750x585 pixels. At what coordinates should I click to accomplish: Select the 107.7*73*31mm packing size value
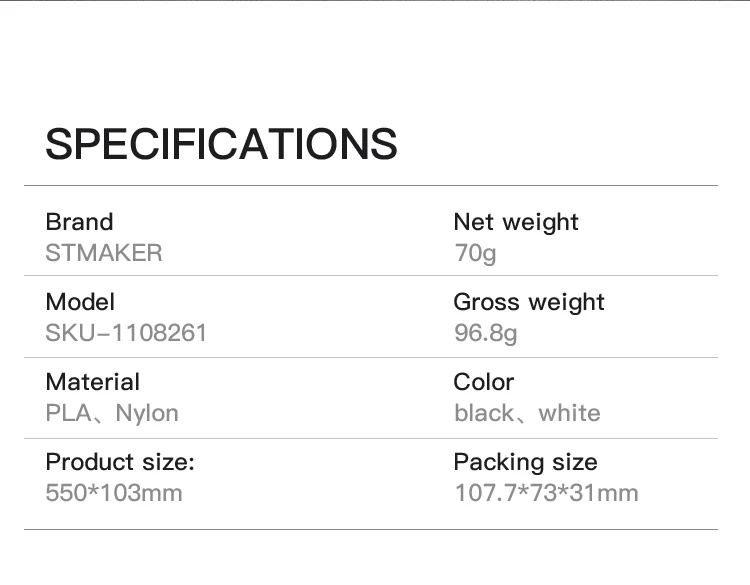click(x=546, y=493)
